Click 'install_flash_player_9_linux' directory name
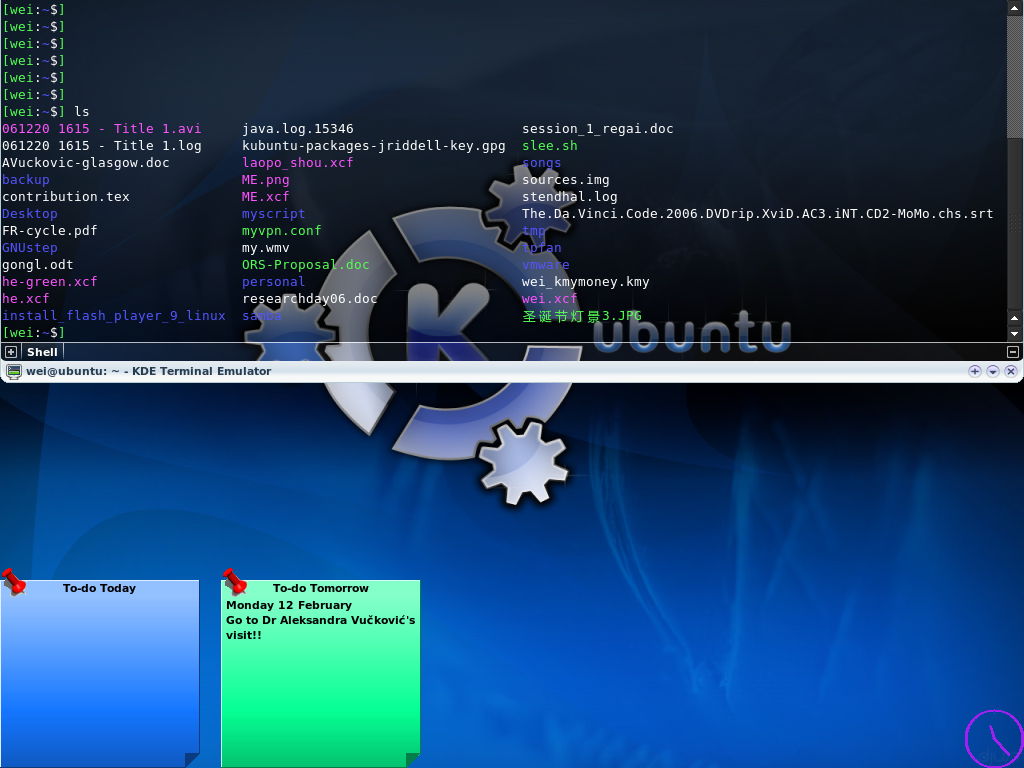 coord(114,315)
